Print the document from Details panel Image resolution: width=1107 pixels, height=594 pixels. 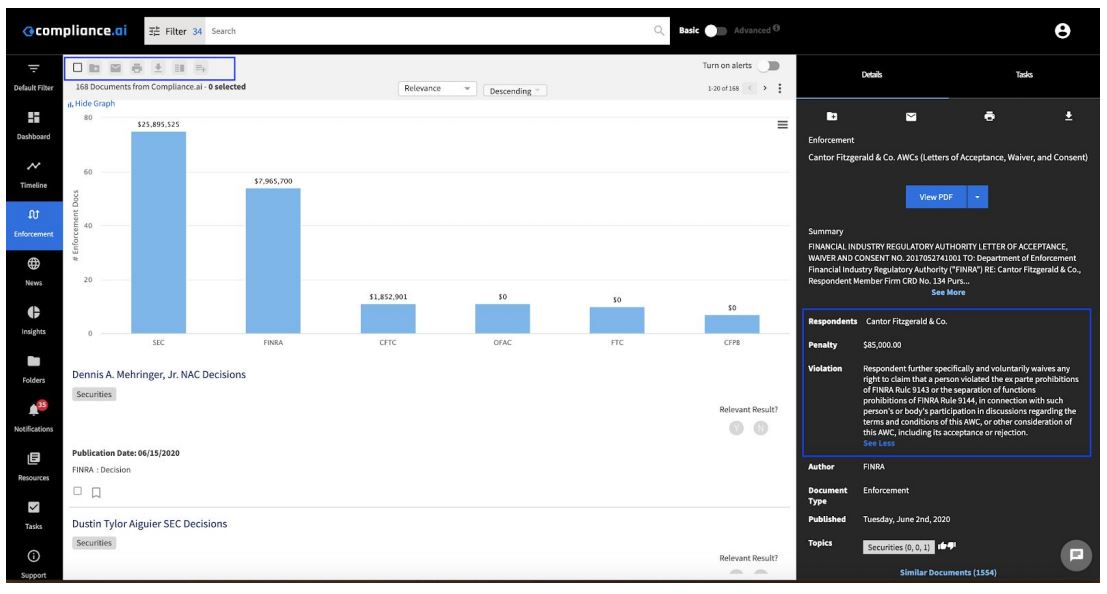pos(989,117)
